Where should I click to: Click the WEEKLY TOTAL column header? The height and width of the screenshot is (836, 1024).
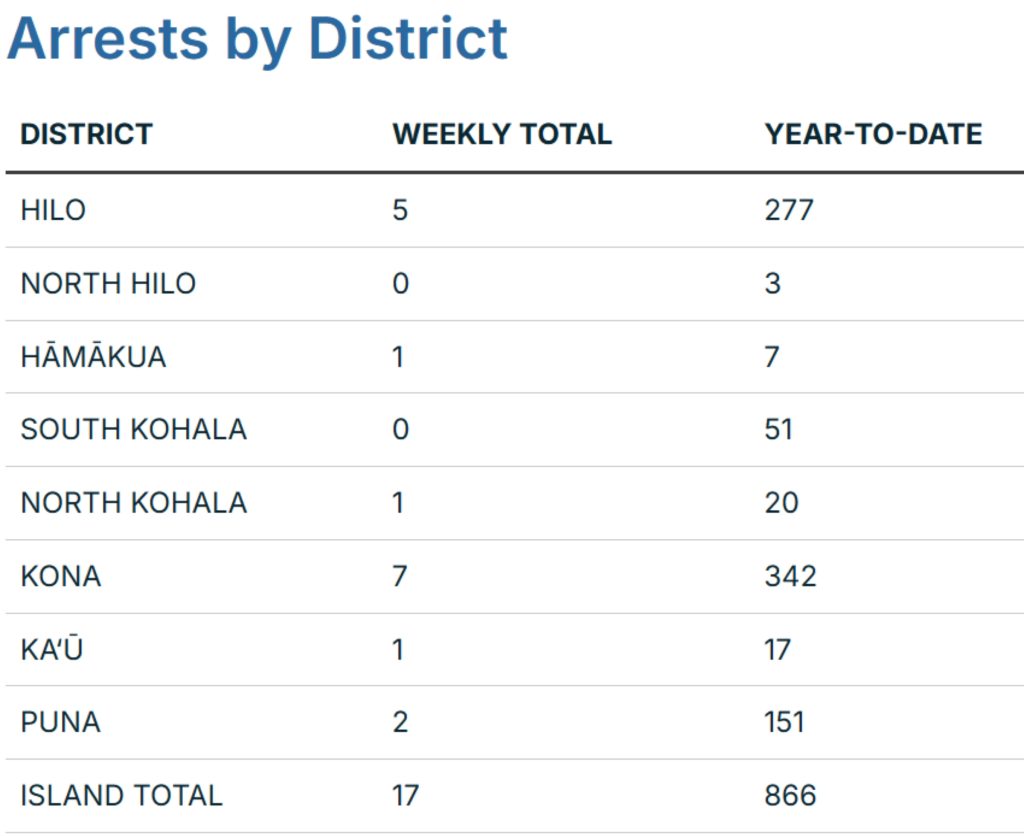click(x=501, y=134)
